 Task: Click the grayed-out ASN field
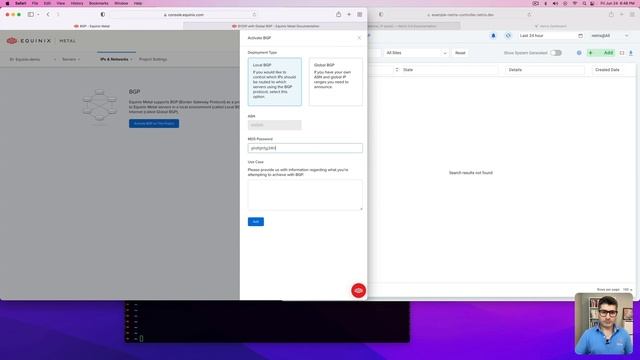274,125
